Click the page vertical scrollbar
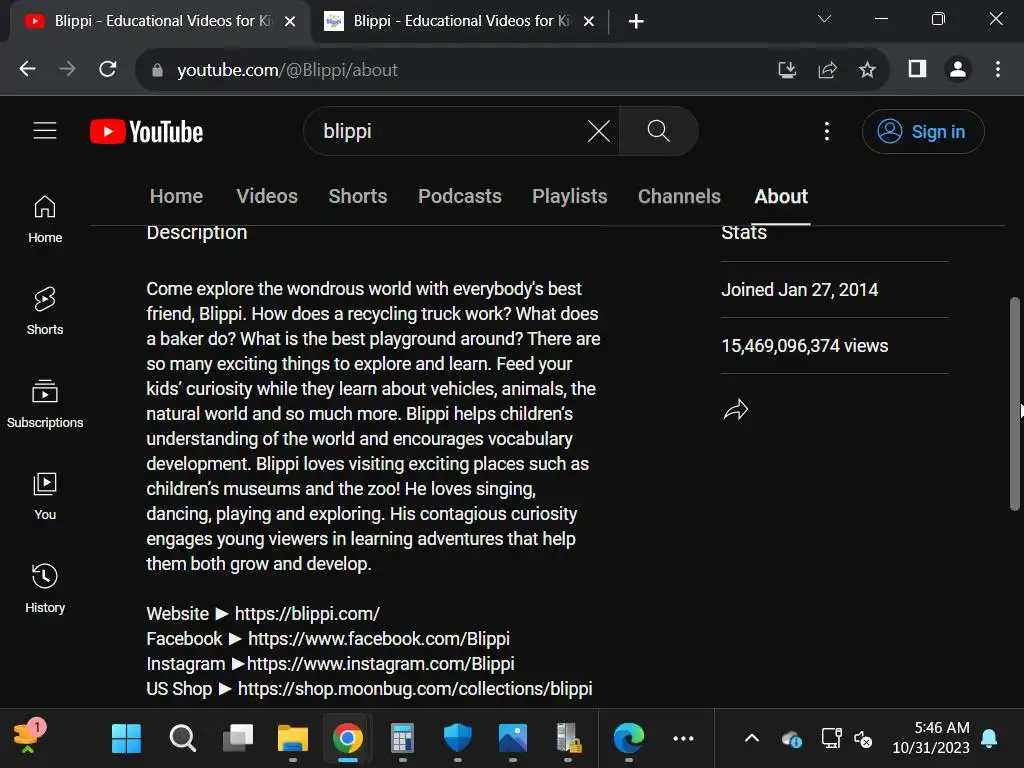This screenshot has height=768, width=1024. pyautogui.click(x=1014, y=403)
